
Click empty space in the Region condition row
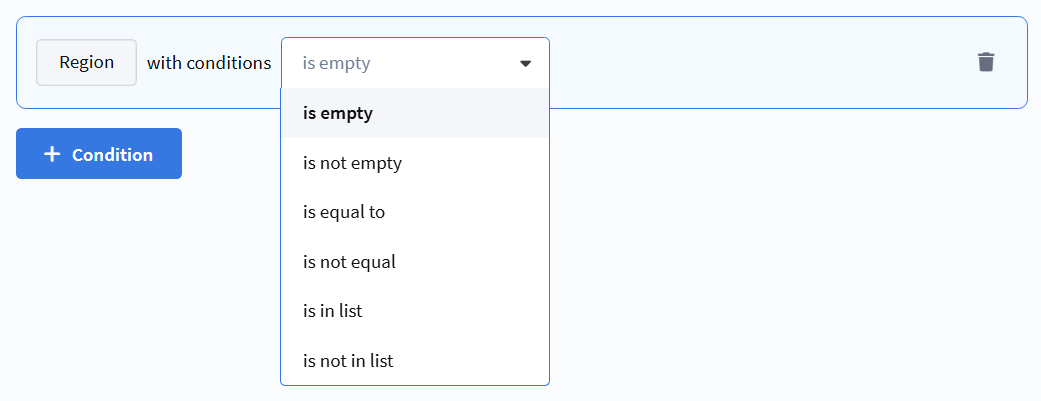[760, 63]
